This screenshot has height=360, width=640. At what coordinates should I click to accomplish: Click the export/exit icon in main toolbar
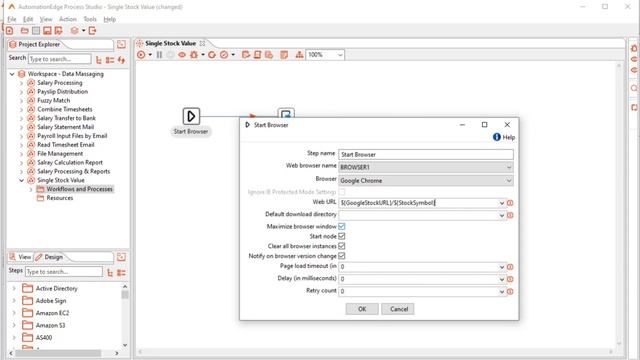point(93,31)
